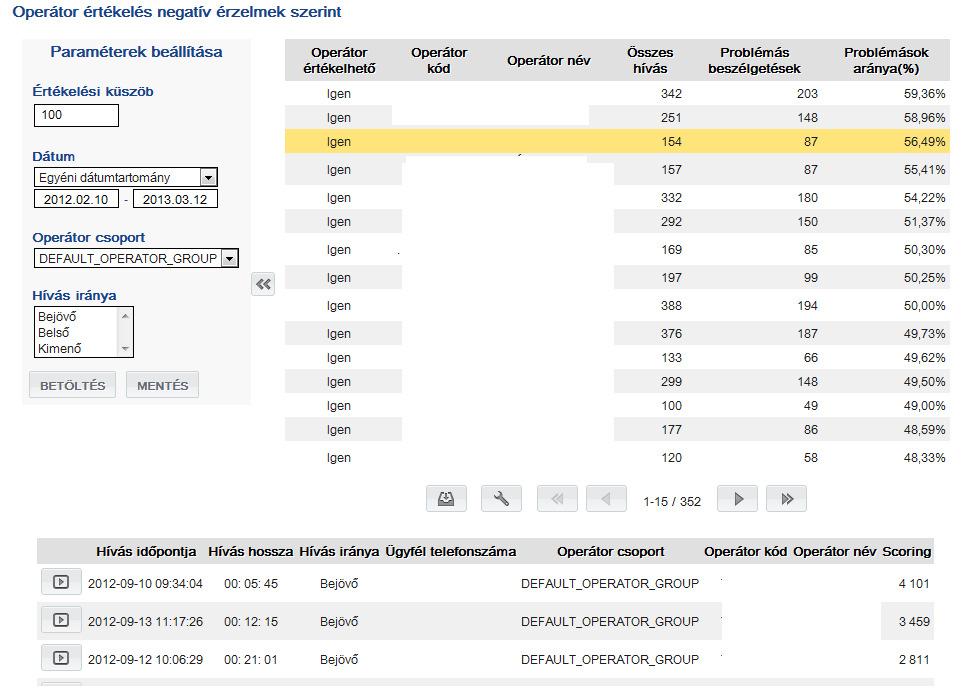971x690 pixels.
Task: Select Belső in Hívás iránya list
Action: coord(54,333)
